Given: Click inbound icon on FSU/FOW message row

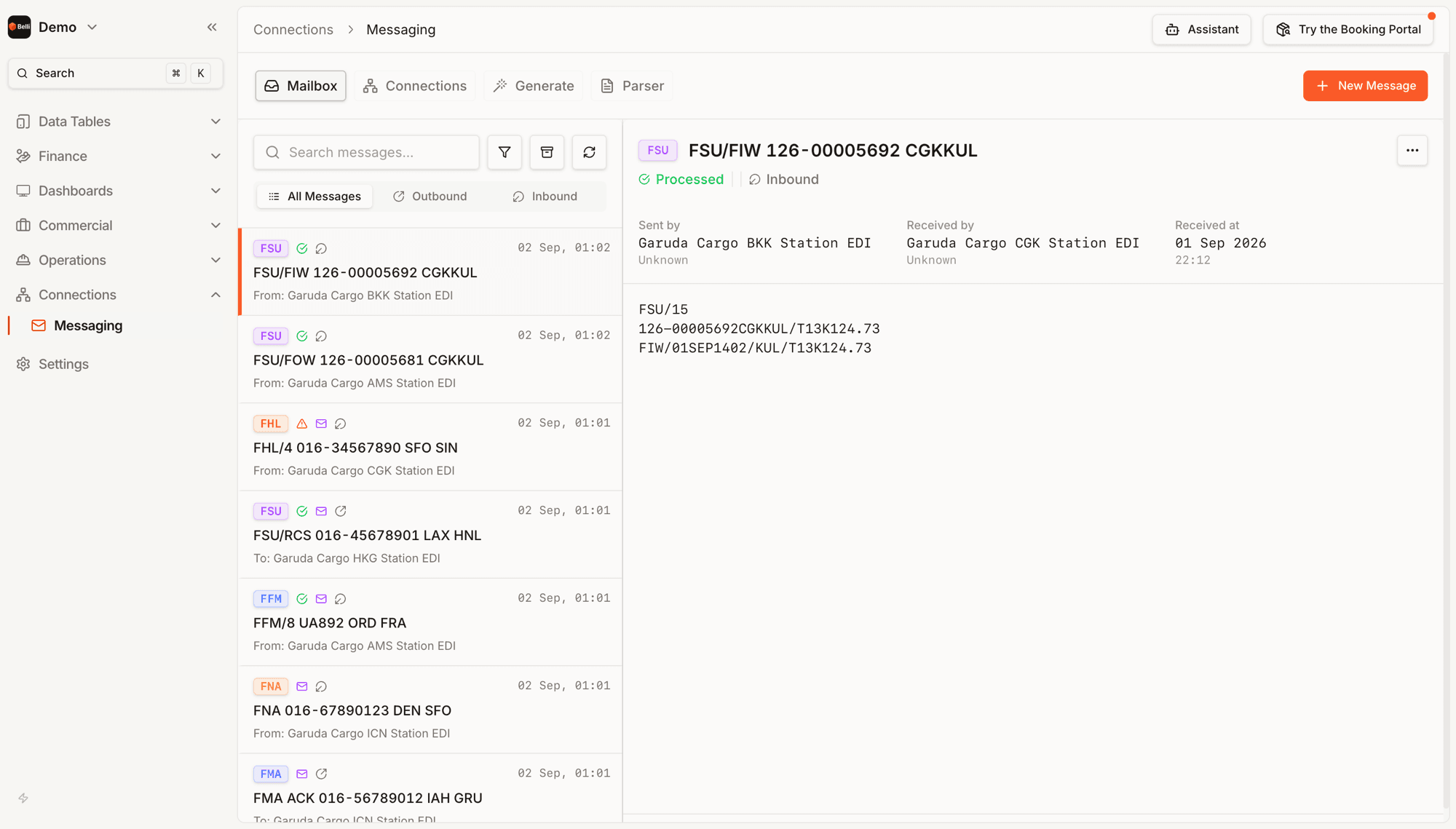Looking at the screenshot, I should click(x=321, y=336).
